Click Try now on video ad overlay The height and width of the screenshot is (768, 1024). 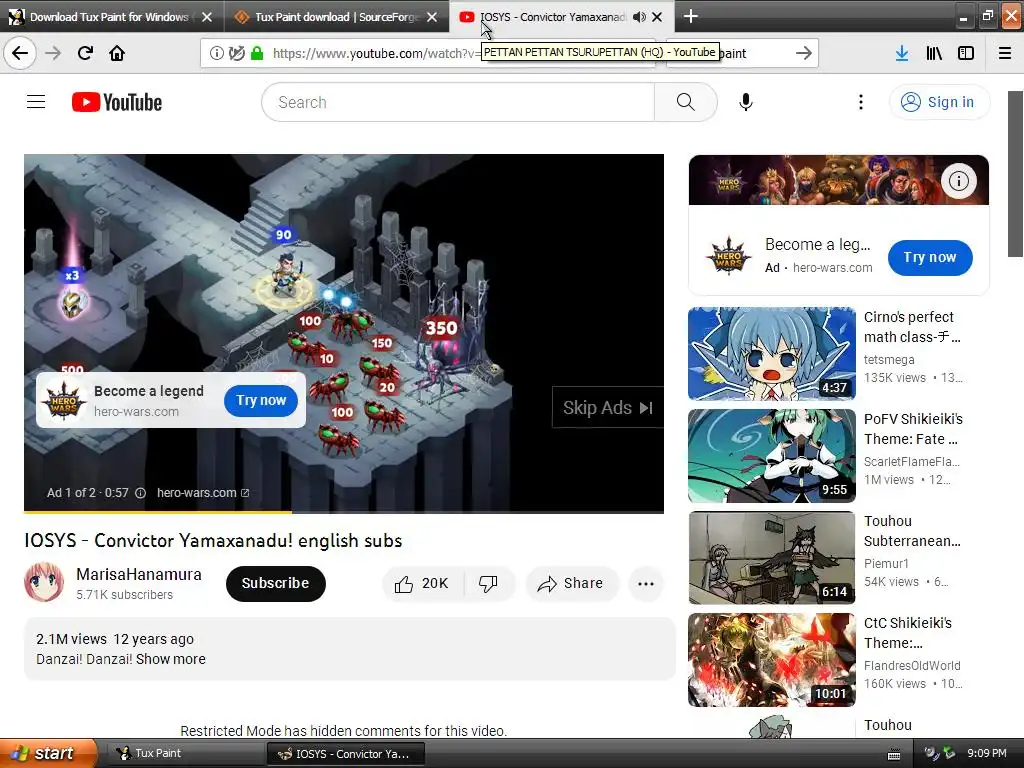pos(261,400)
